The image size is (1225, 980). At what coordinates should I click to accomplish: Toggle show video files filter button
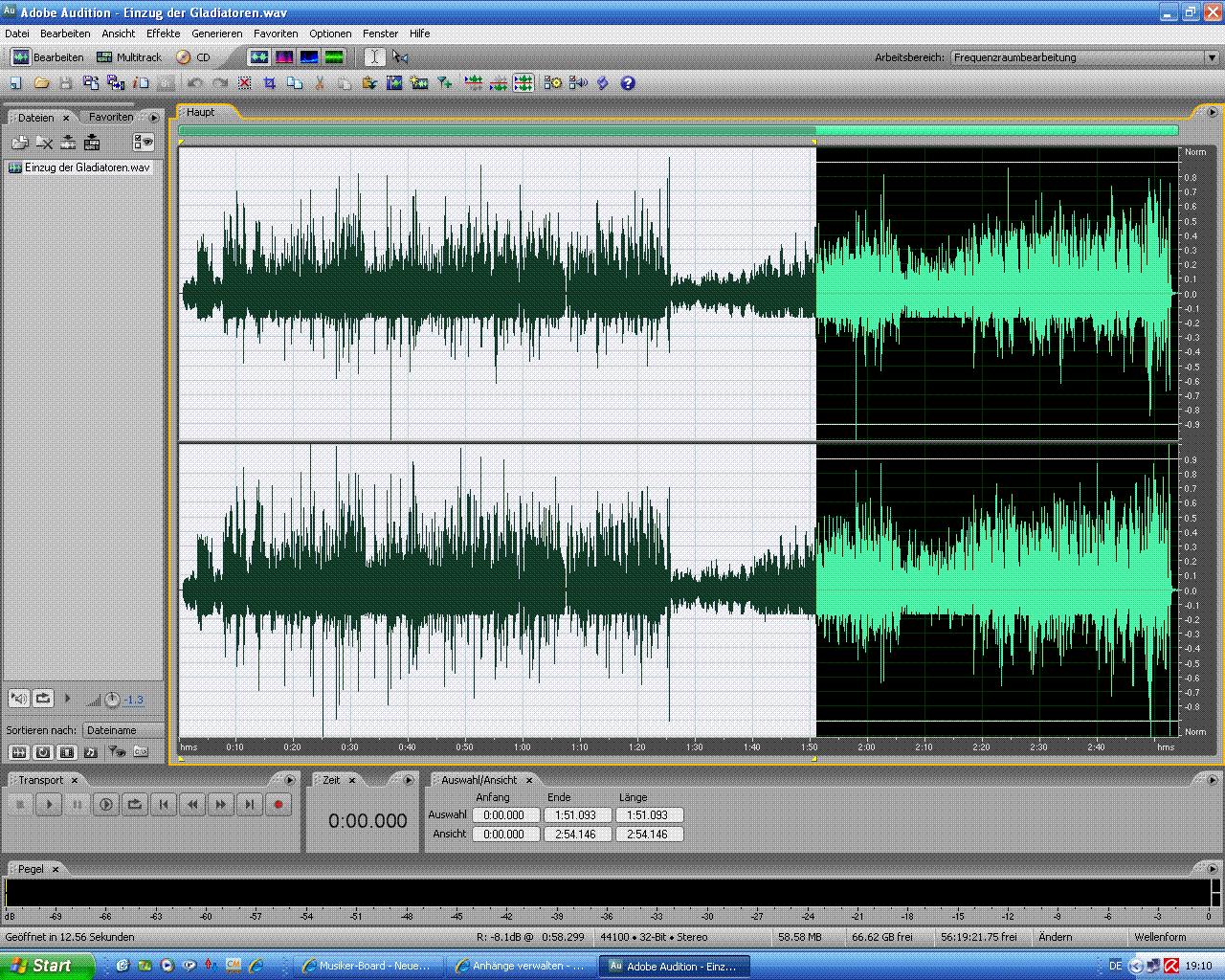click(x=67, y=752)
